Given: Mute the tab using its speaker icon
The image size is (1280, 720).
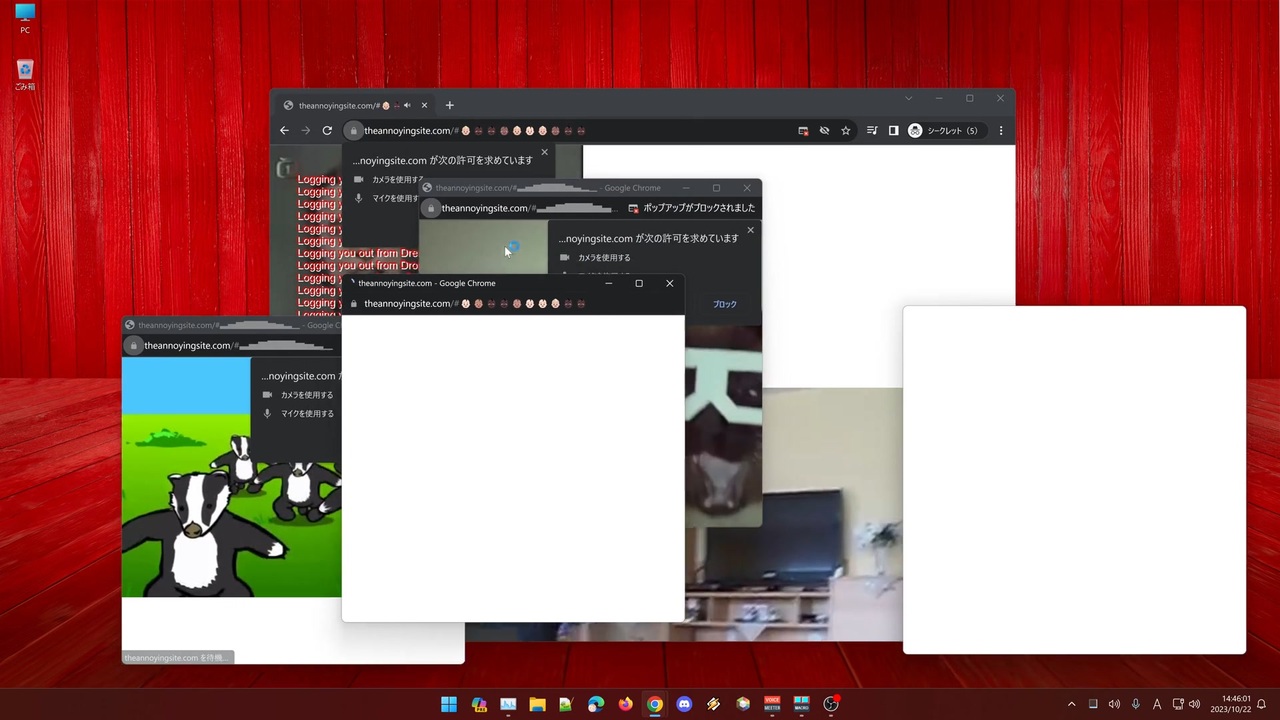Looking at the screenshot, I should click(x=407, y=105).
